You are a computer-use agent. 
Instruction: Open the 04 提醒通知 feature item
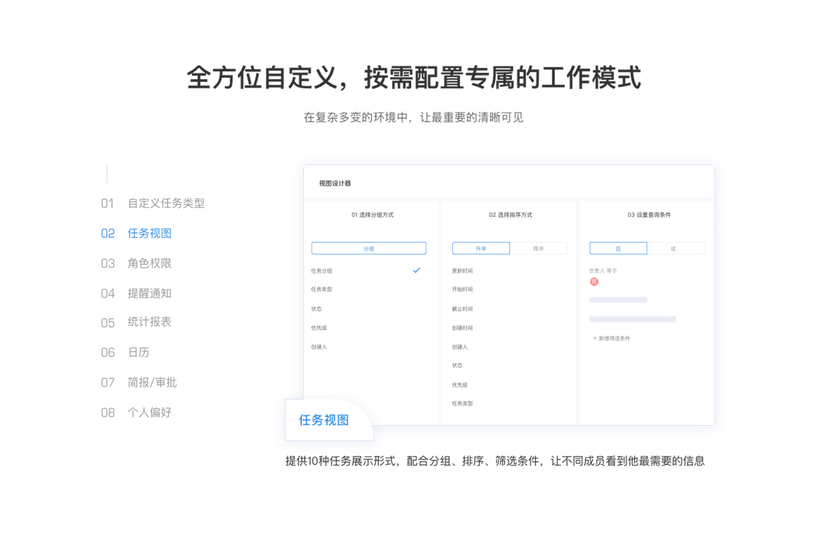(x=136, y=294)
